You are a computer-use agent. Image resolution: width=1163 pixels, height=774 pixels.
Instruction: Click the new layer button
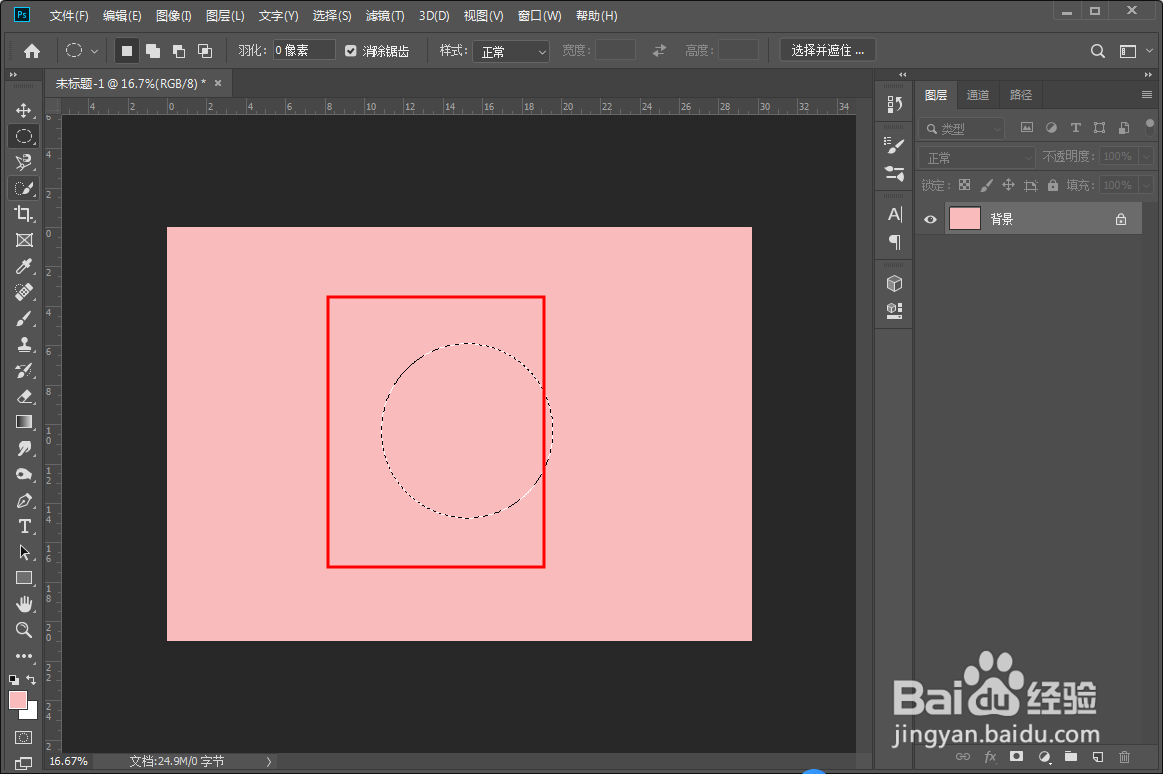[1098, 757]
